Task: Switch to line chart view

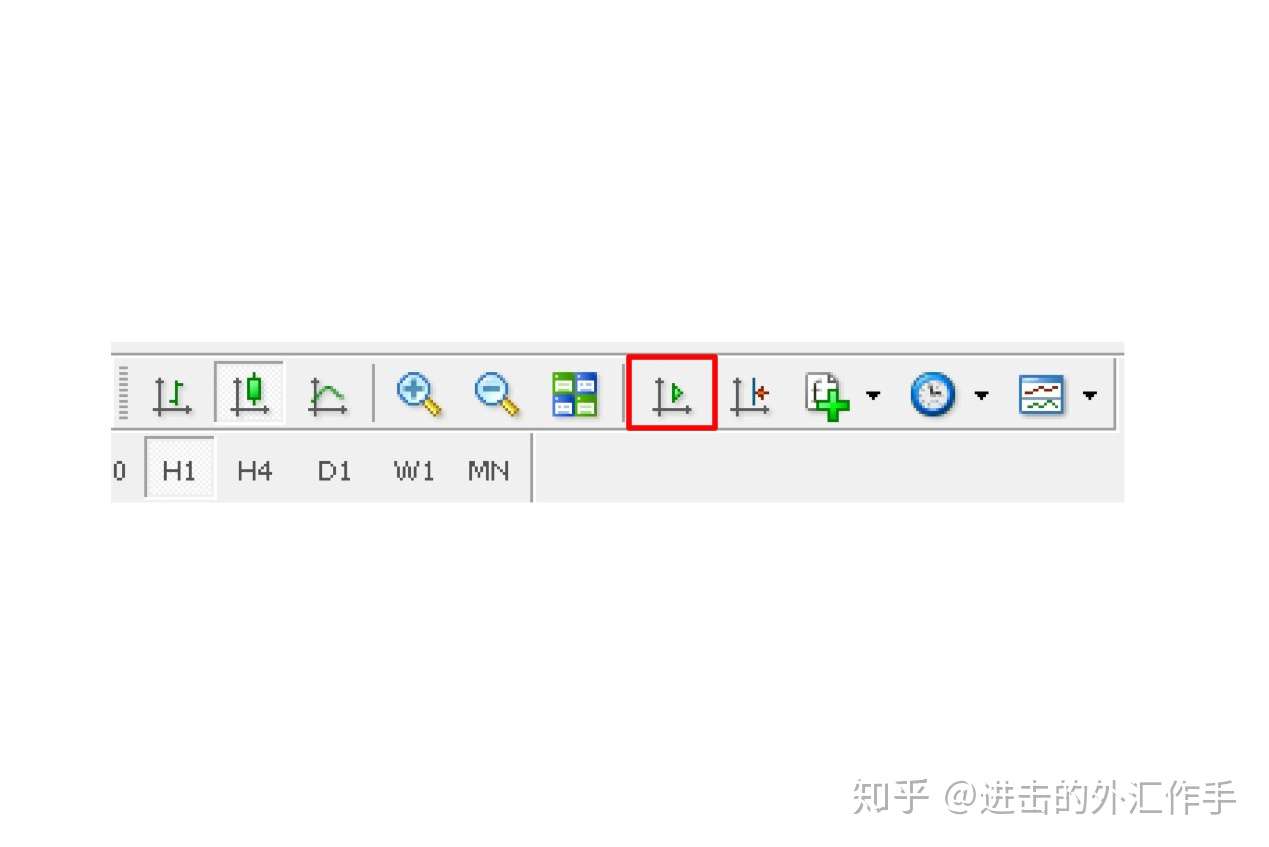Action: click(x=327, y=395)
